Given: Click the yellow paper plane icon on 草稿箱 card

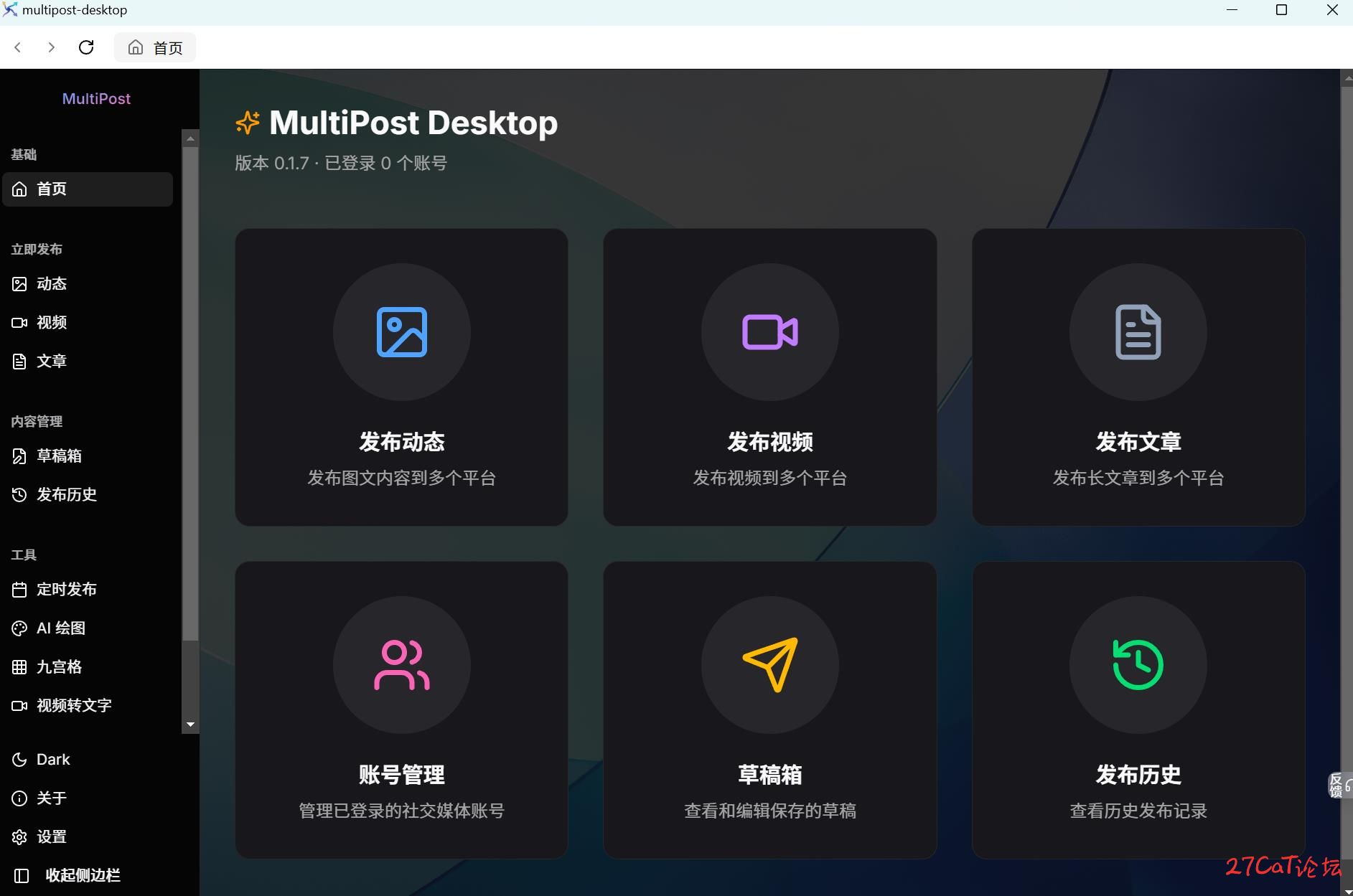Looking at the screenshot, I should click(x=770, y=665).
